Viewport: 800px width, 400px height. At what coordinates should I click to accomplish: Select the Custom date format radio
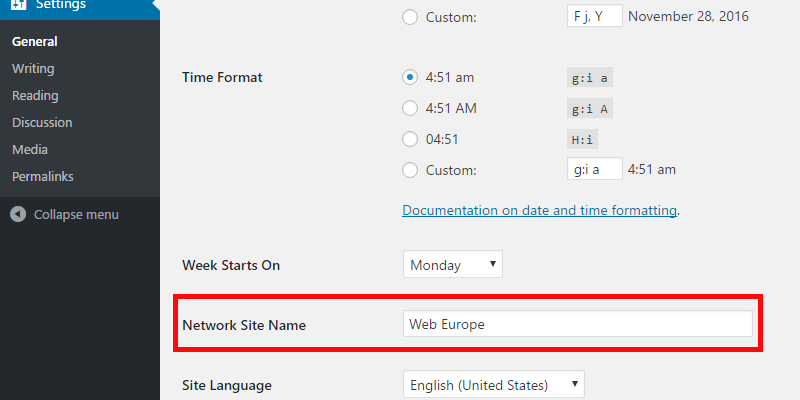point(410,17)
